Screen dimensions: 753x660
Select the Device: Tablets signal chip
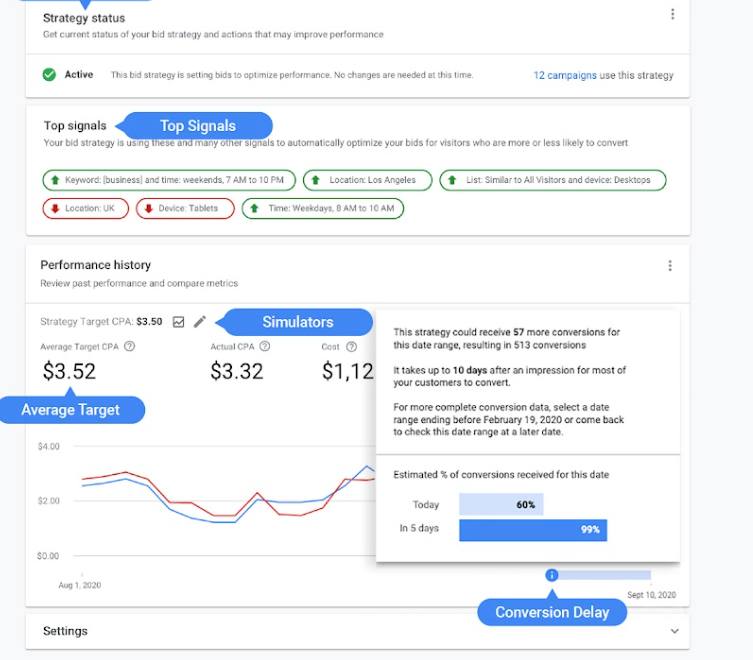(185, 208)
